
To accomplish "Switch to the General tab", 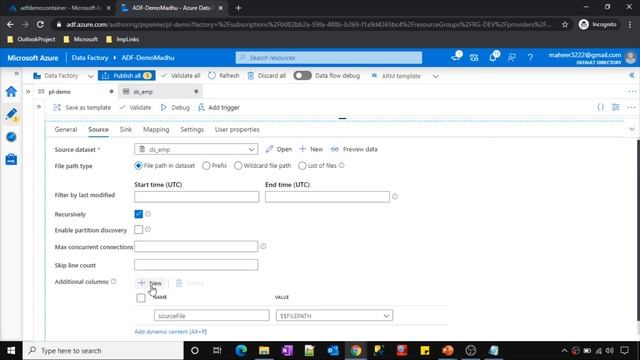I will point(66,129).
